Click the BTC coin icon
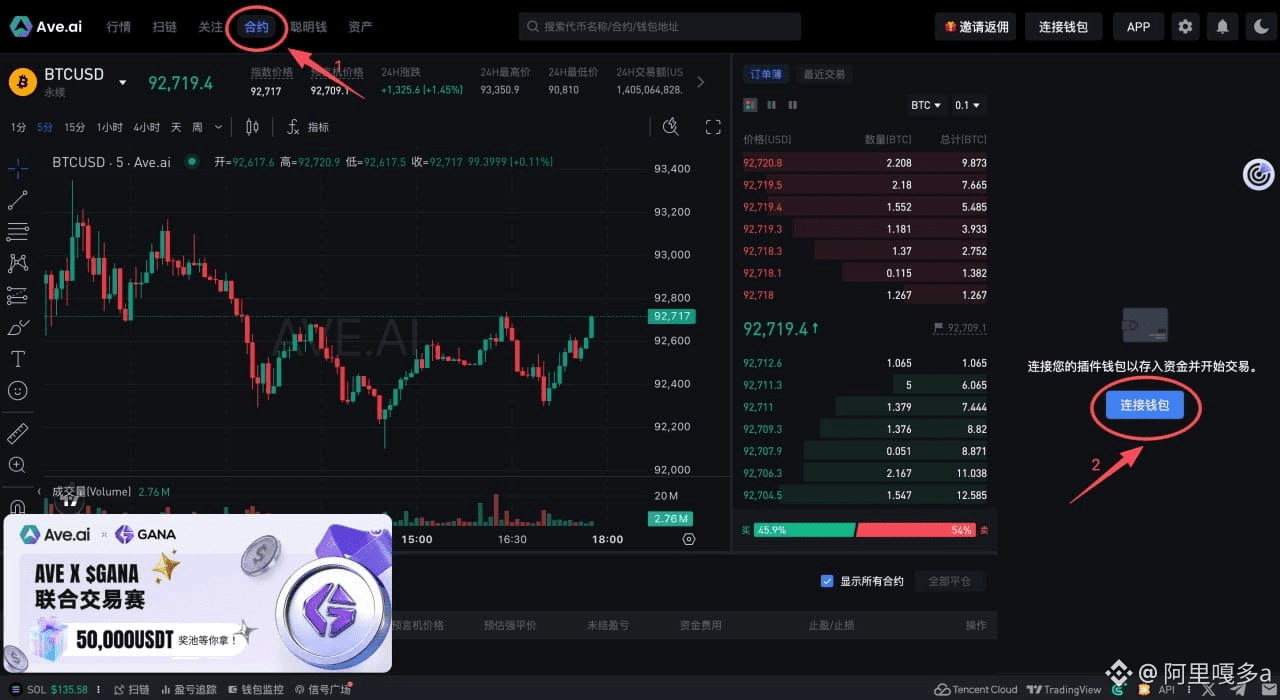This screenshot has width=1280, height=700. tap(23, 82)
